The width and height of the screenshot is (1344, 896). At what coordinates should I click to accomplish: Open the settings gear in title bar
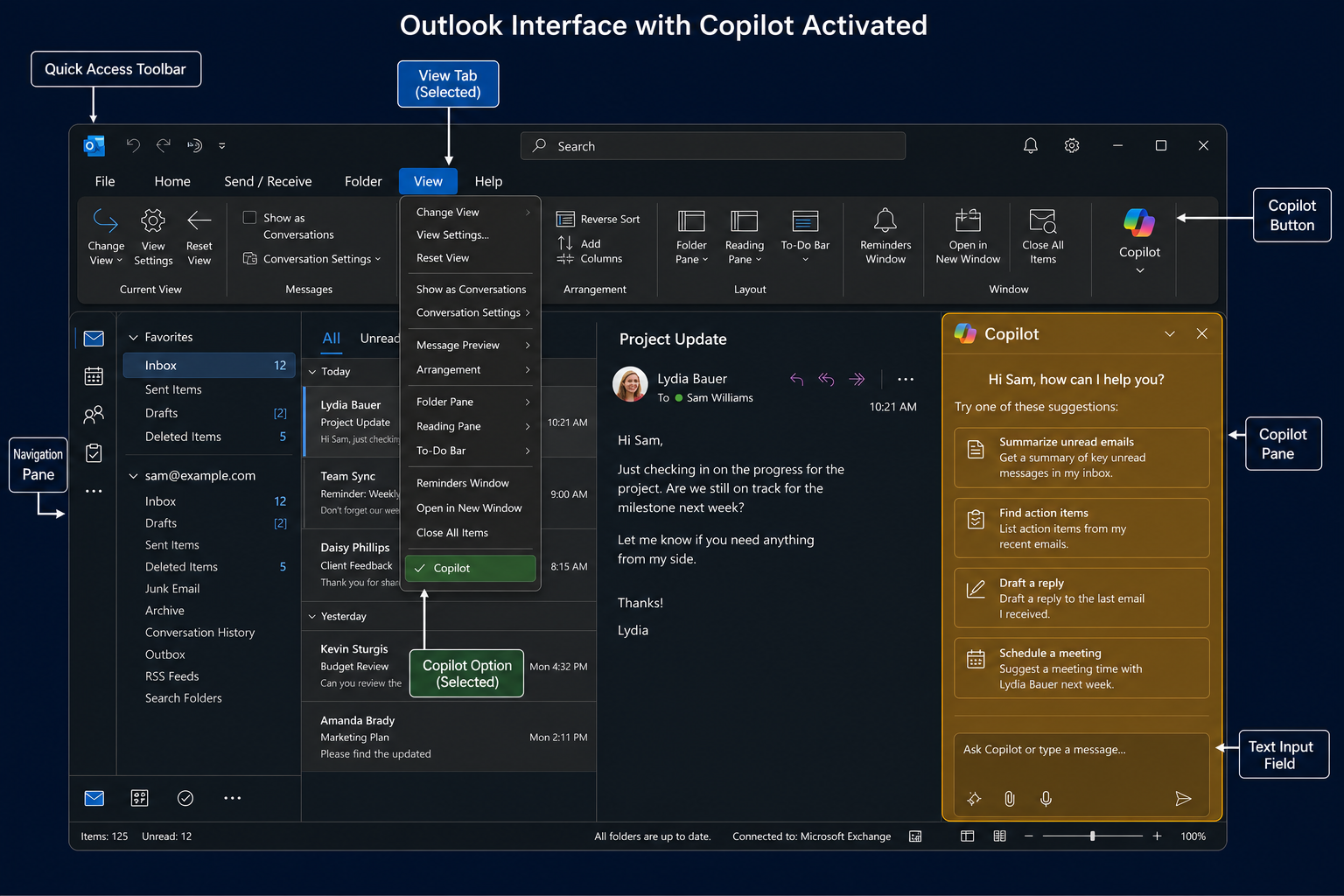pyautogui.click(x=1072, y=146)
